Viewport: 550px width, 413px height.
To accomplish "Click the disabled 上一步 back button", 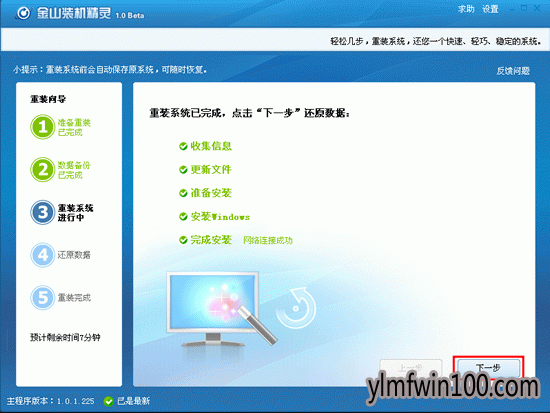I will [x=411, y=368].
